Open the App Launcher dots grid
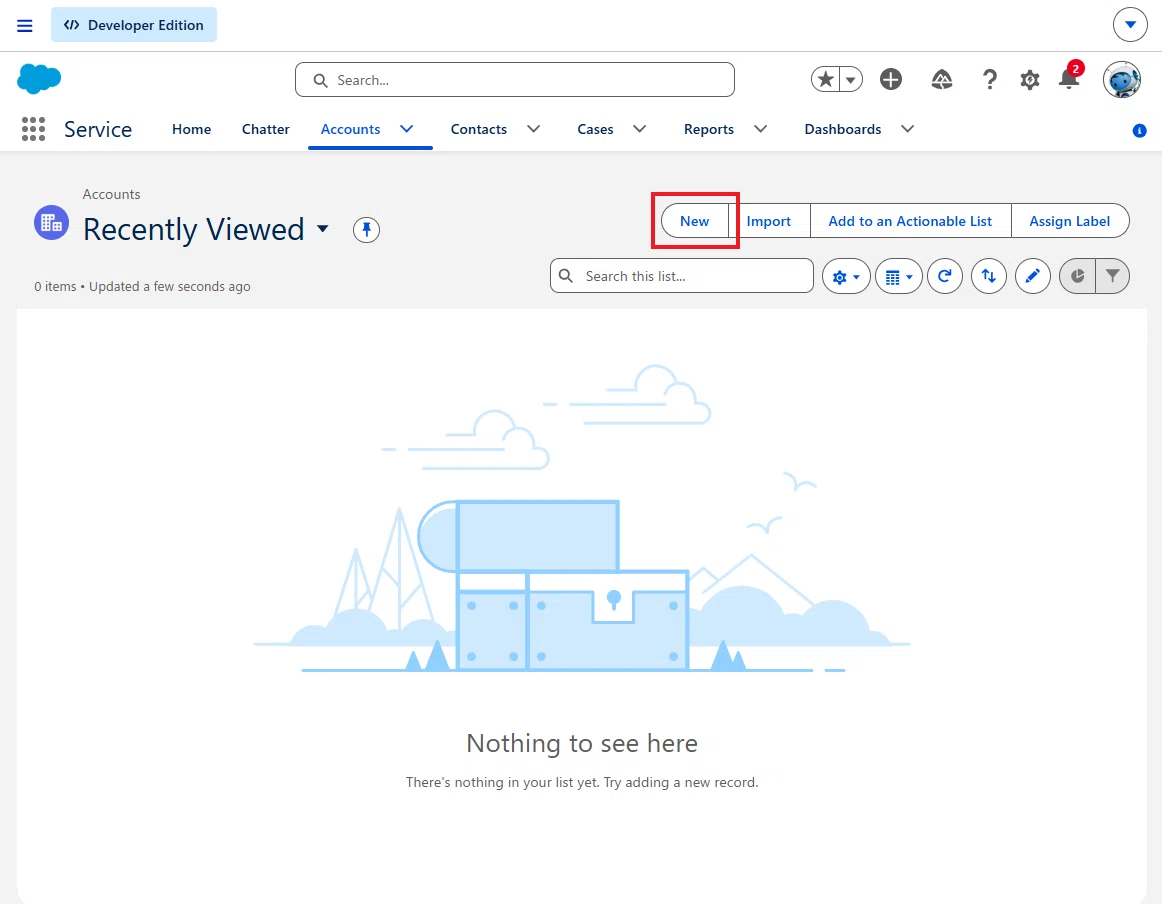1162x904 pixels. coord(33,129)
